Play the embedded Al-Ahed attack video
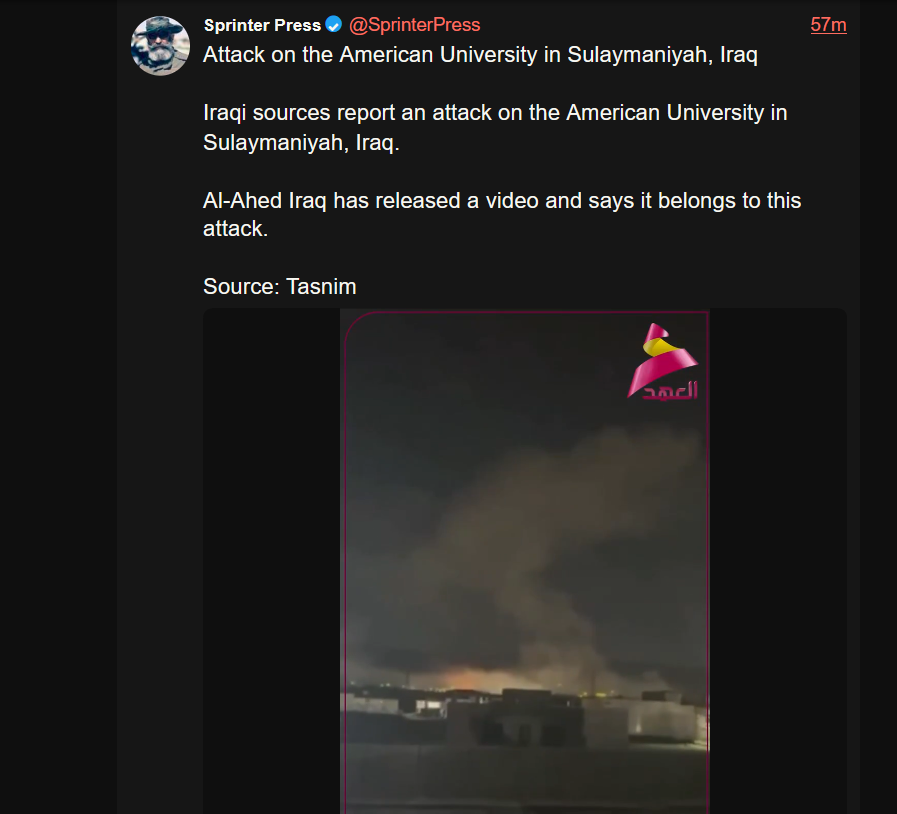This screenshot has width=897, height=814. (525, 561)
